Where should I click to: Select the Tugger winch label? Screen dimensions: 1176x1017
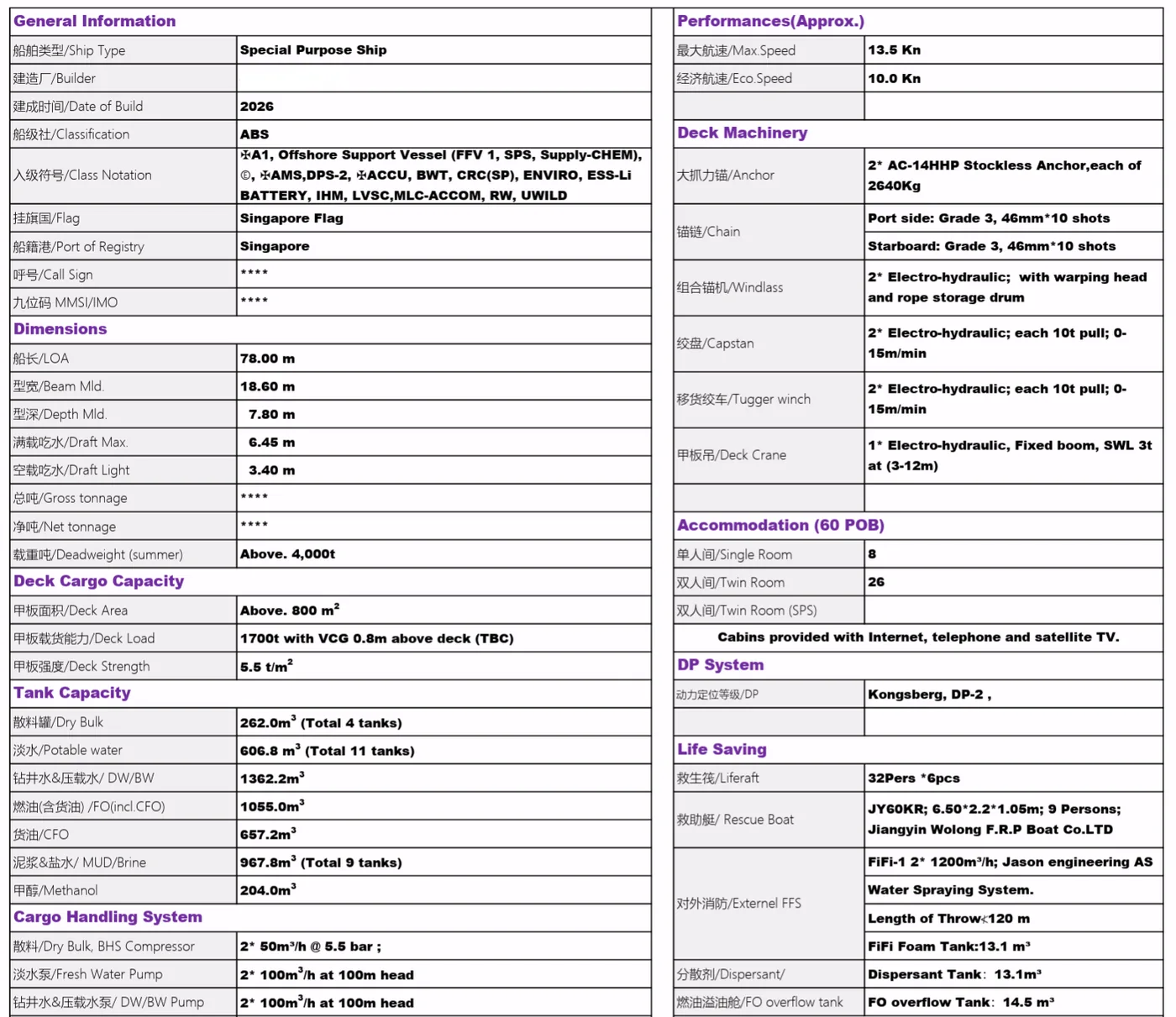[743, 400]
